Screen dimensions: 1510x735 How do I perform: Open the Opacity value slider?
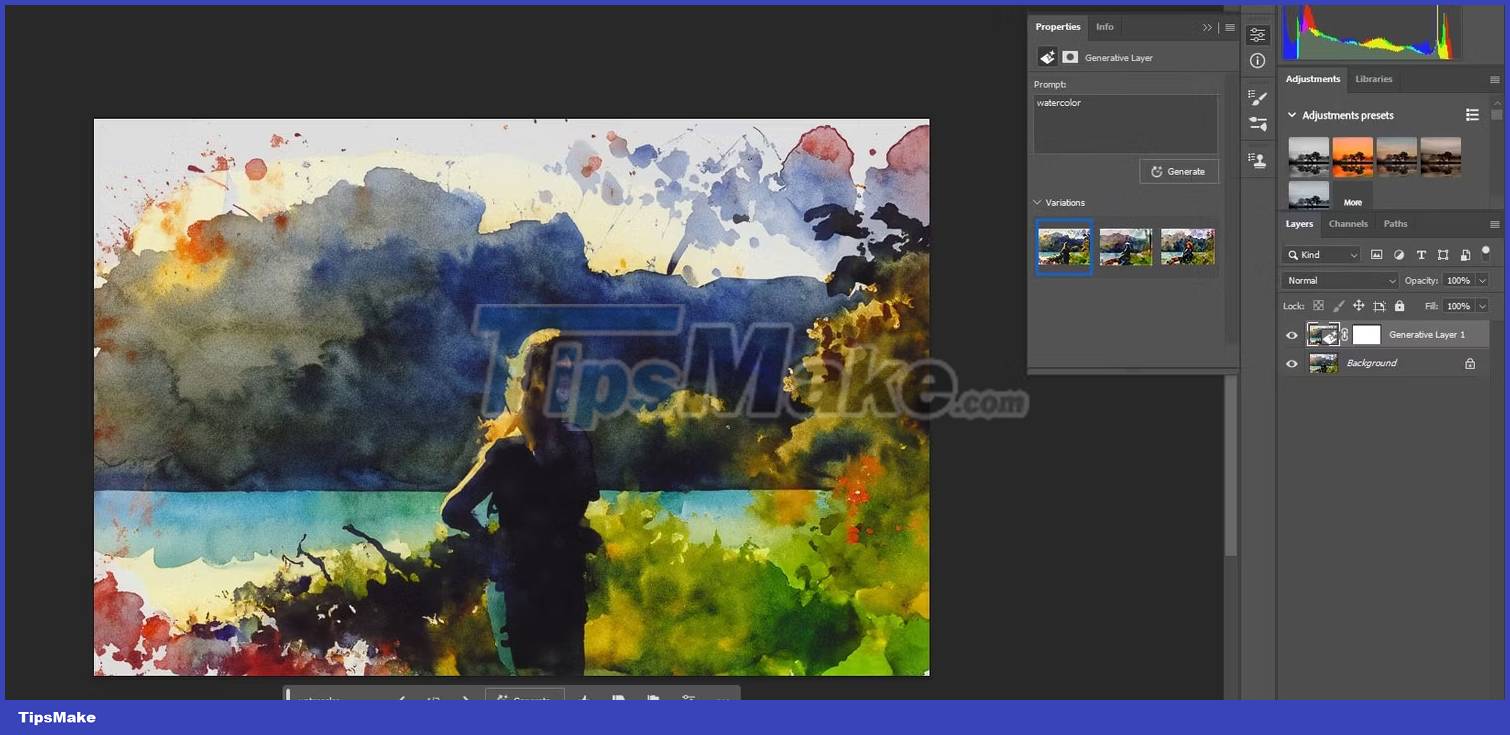click(x=1484, y=280)
